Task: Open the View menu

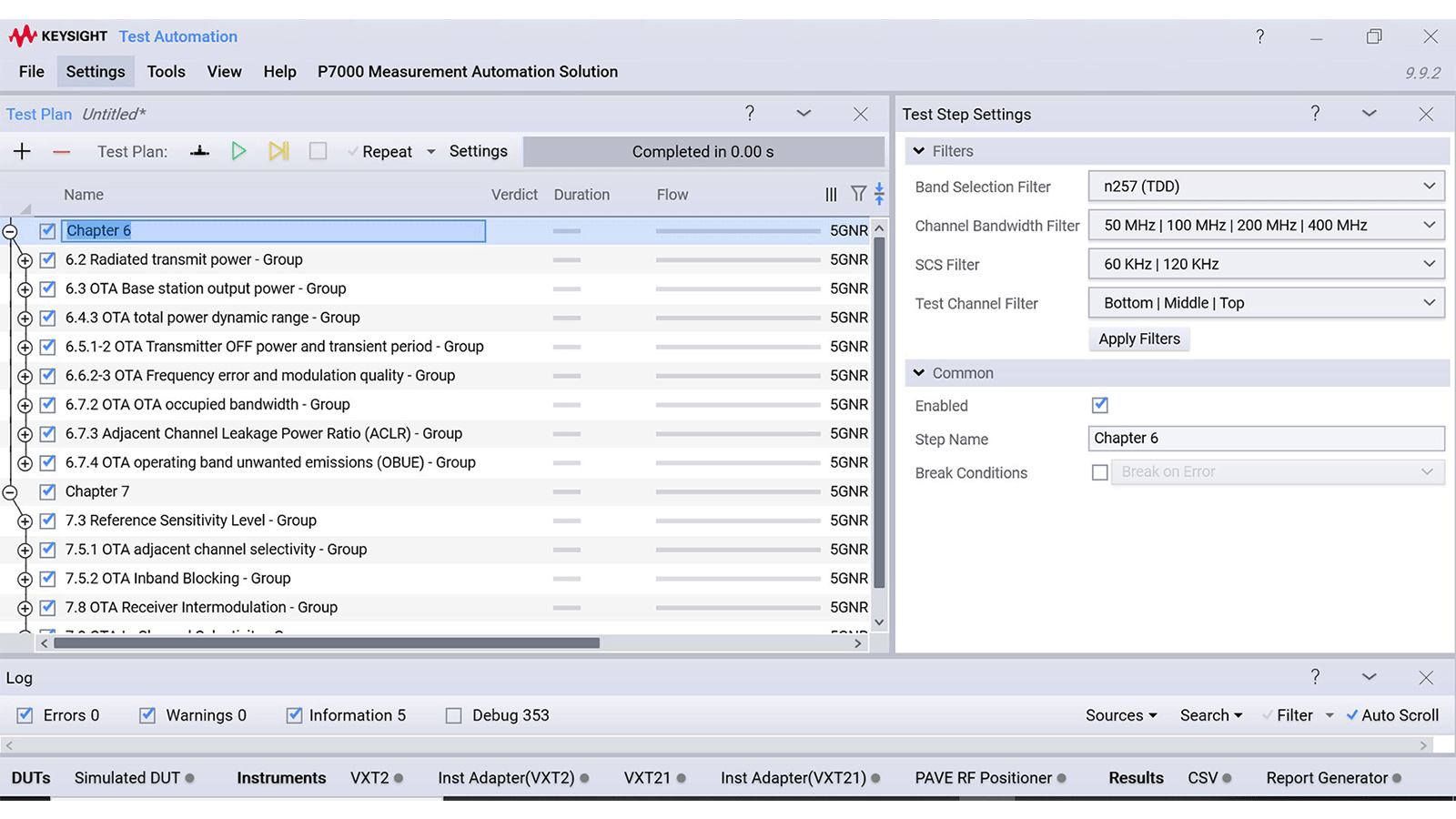Action: tap(224, 72)
